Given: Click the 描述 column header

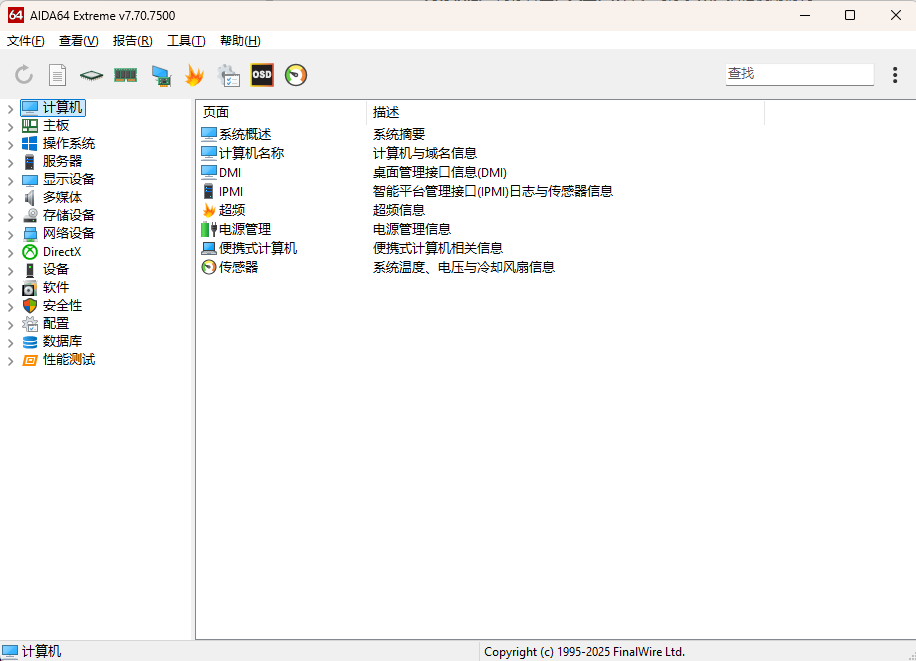Looking at the screenshot, I should point(565,112).
